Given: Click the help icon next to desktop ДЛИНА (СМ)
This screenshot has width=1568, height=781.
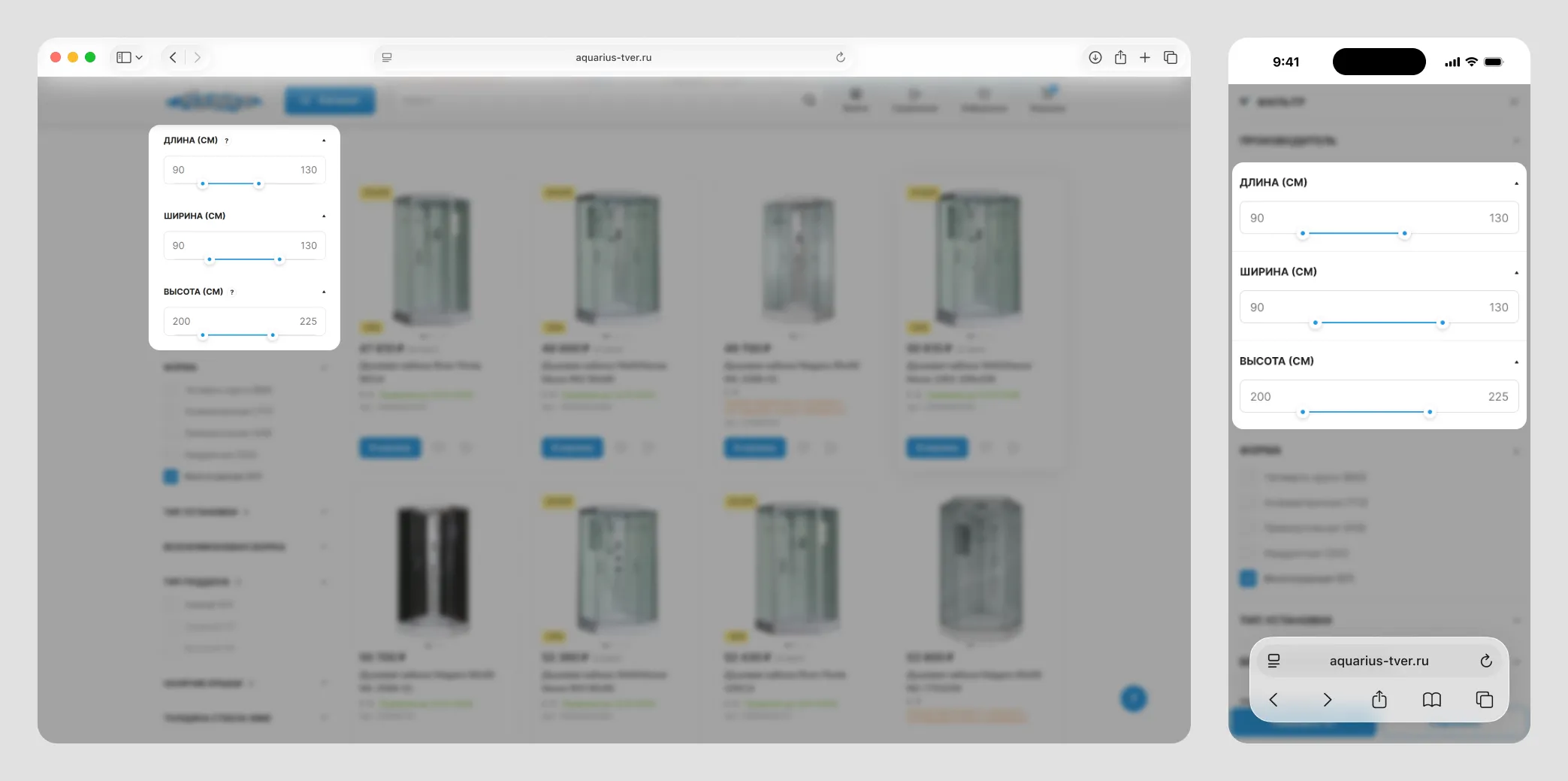Looking at the screenshot, I should click(226, 141).
